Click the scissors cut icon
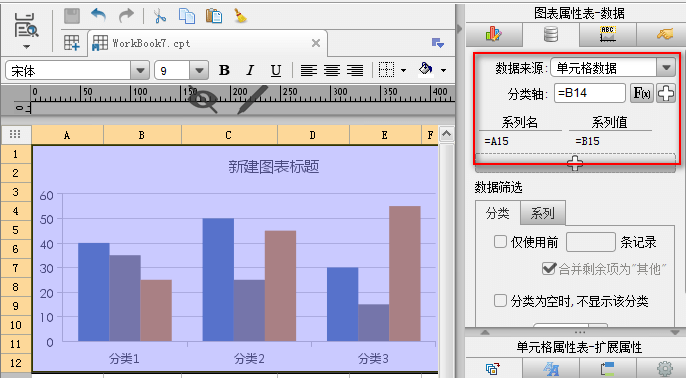Viewport: 686px width, 378px height. [160, 16]
